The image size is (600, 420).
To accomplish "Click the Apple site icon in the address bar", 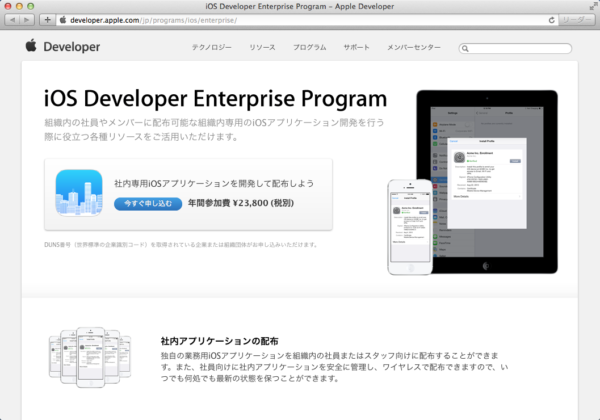I will (x=63, y=20).
